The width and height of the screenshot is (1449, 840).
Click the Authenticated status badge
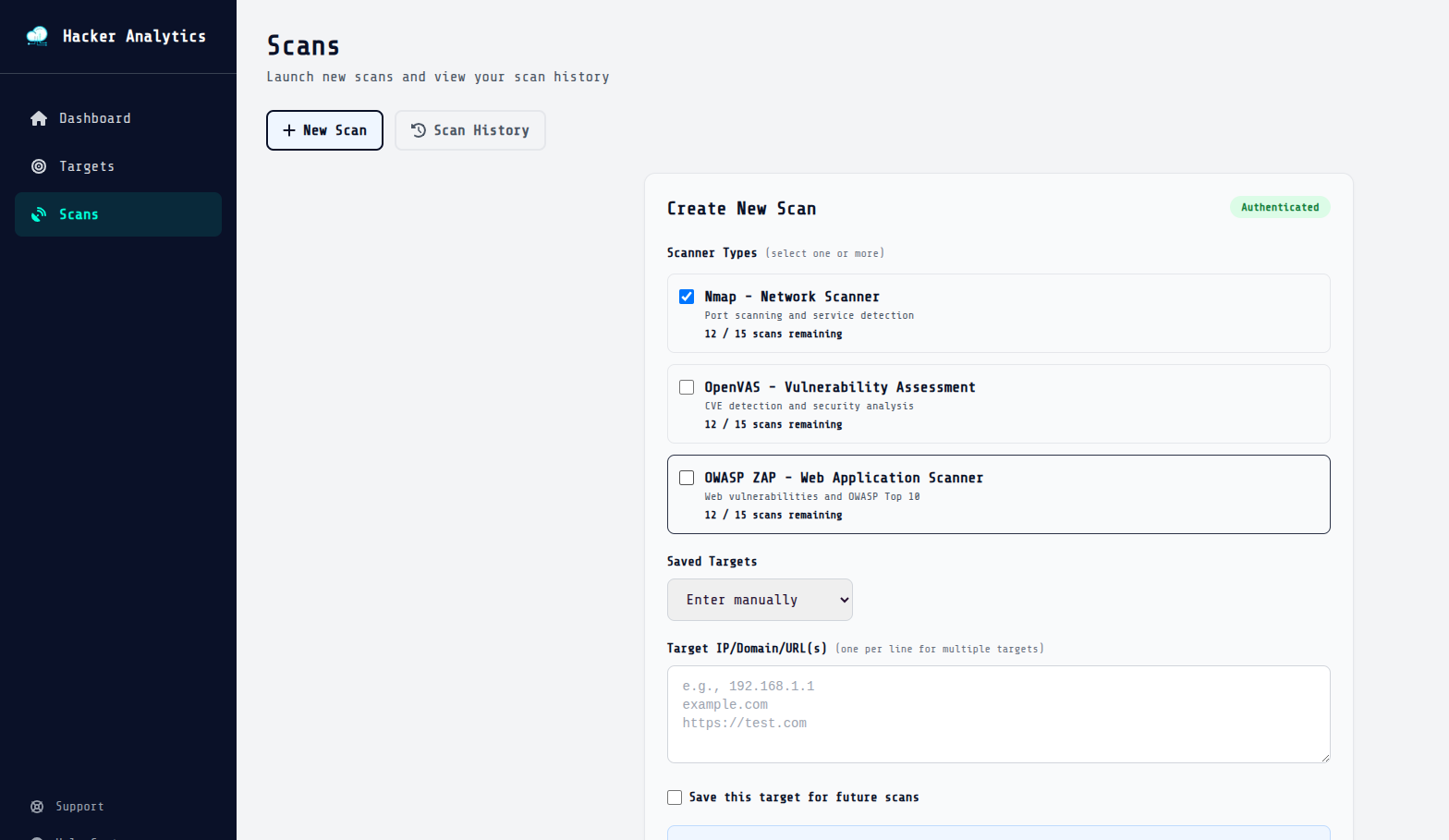(x=1280, y=207)
